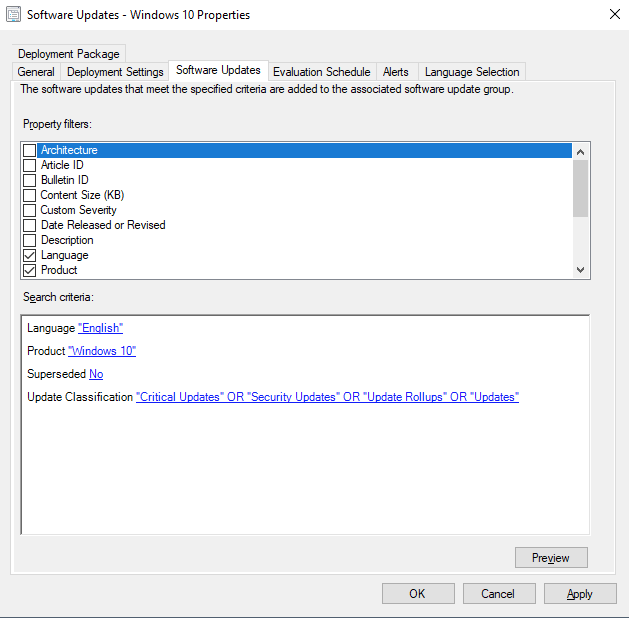629x618 pixels.
Task: Check the Custom Severity checkbox
Action: tap(29, 210)
